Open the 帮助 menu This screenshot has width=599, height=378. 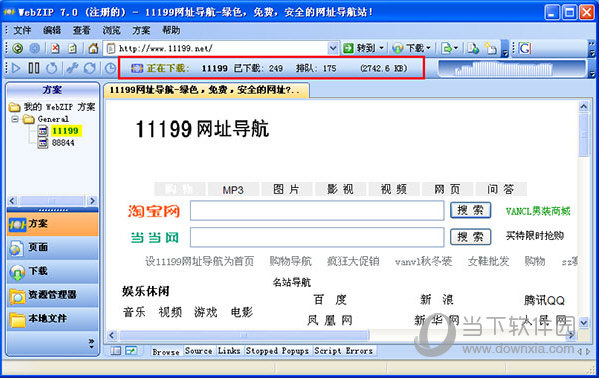171,30
